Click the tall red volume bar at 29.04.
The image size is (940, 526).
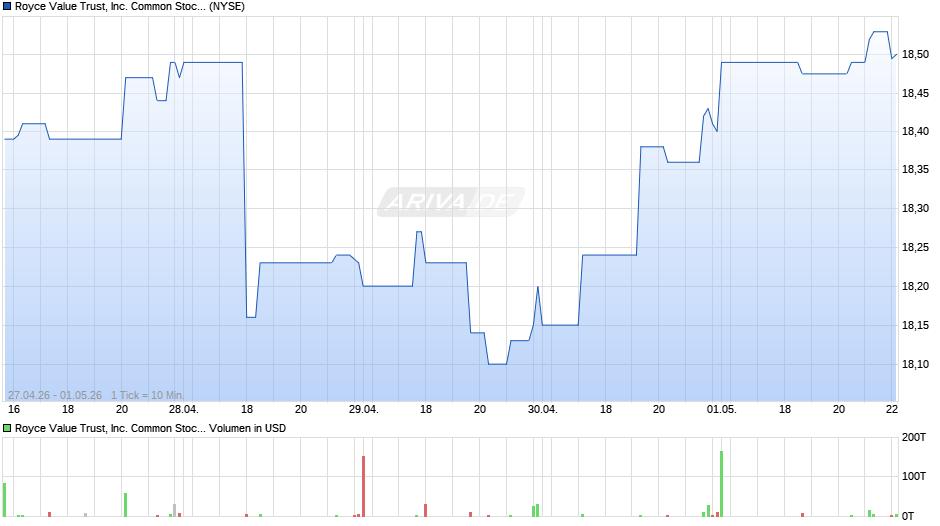[363, 486]
